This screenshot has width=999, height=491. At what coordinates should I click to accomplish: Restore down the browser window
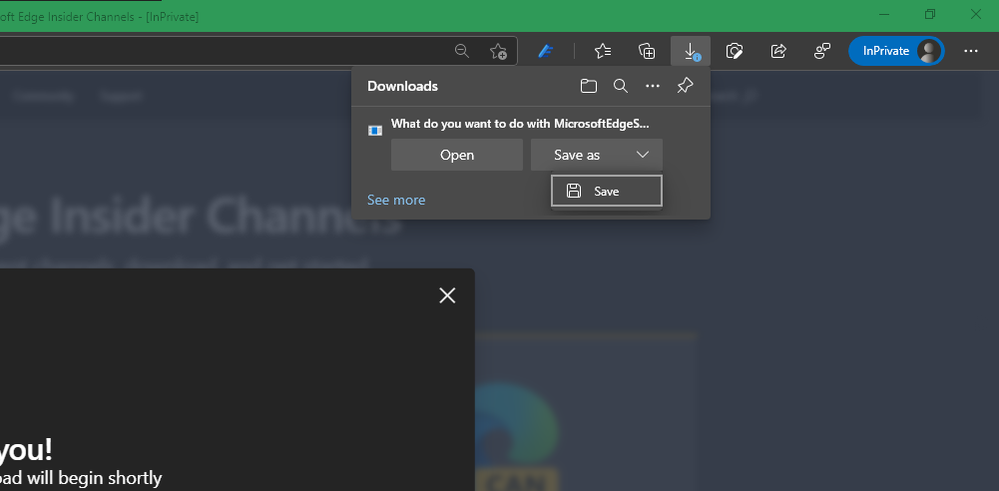930,14
